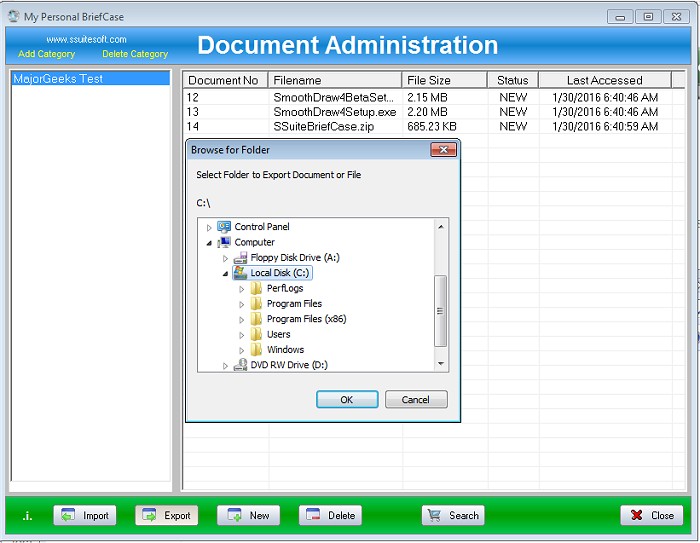This screenshot has width=700, height=543.
Task: Click document number 12 cell
Action: tap(192, 97)
